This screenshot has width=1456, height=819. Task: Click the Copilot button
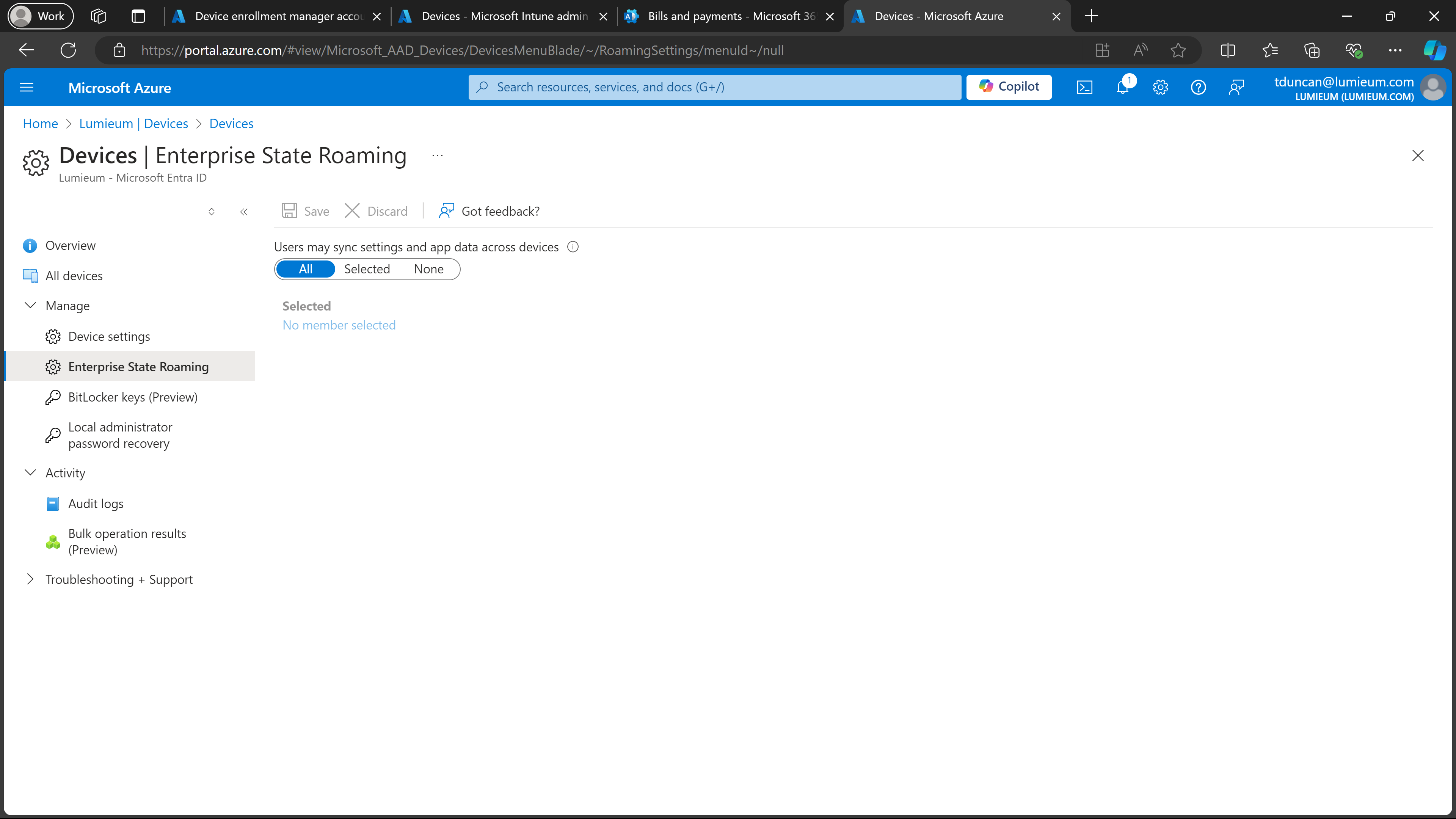tap(1009, 86)
